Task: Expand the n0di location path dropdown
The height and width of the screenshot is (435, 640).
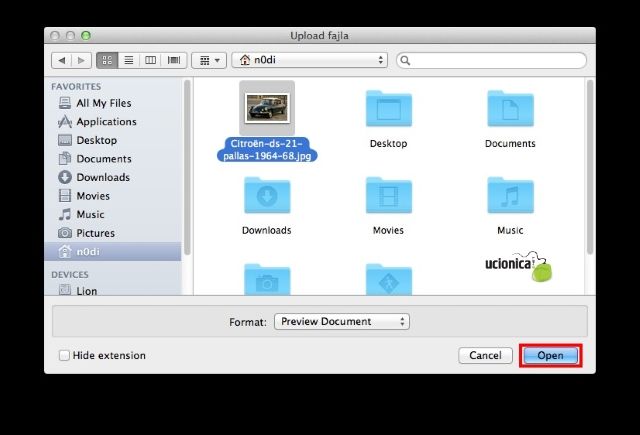Action: [x=310, y=60]
